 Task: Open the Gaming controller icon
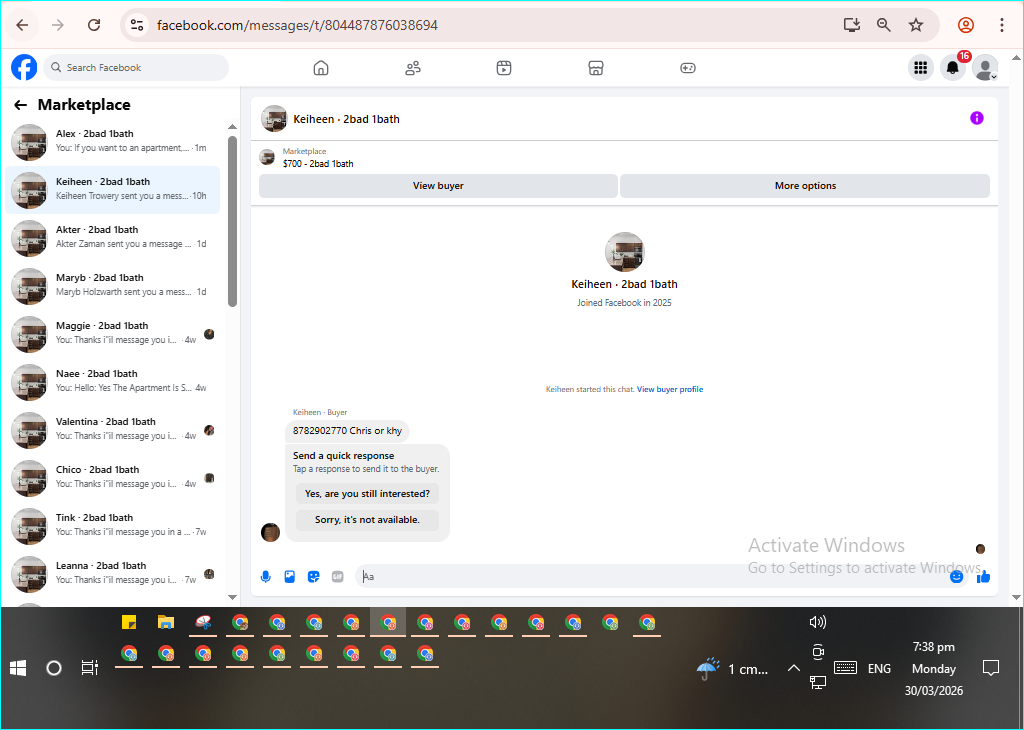[x=688, y=68]
